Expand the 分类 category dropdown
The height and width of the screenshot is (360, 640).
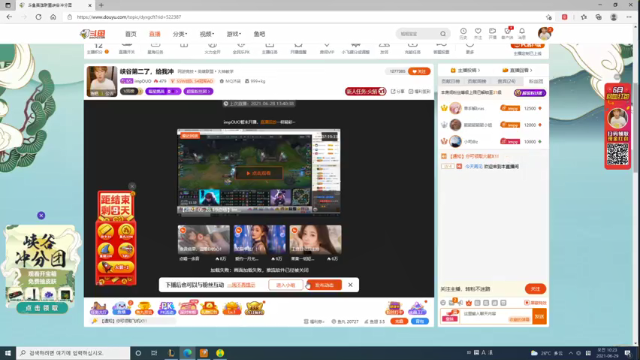(180, 34)
